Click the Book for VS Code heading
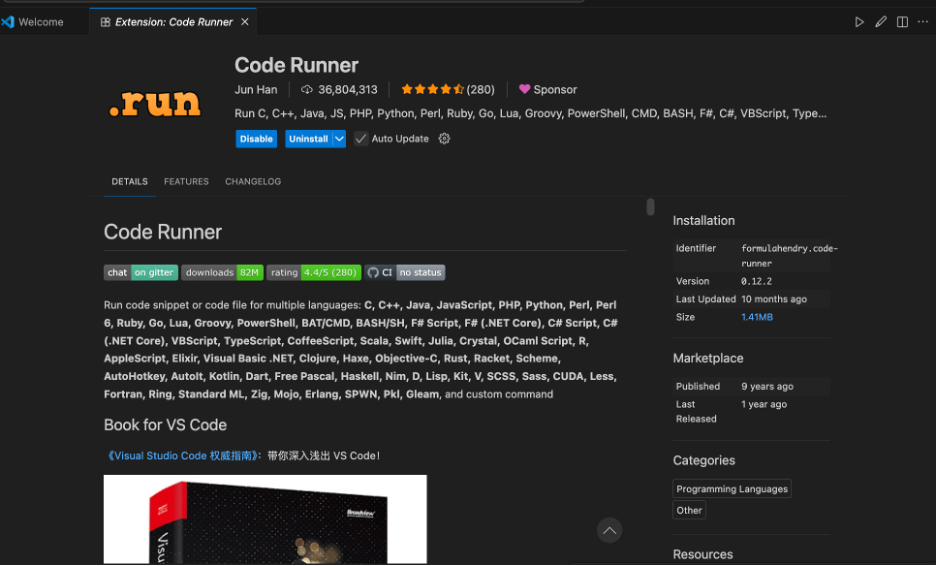This screenshot has width=936, height=566. coord(165,425)
